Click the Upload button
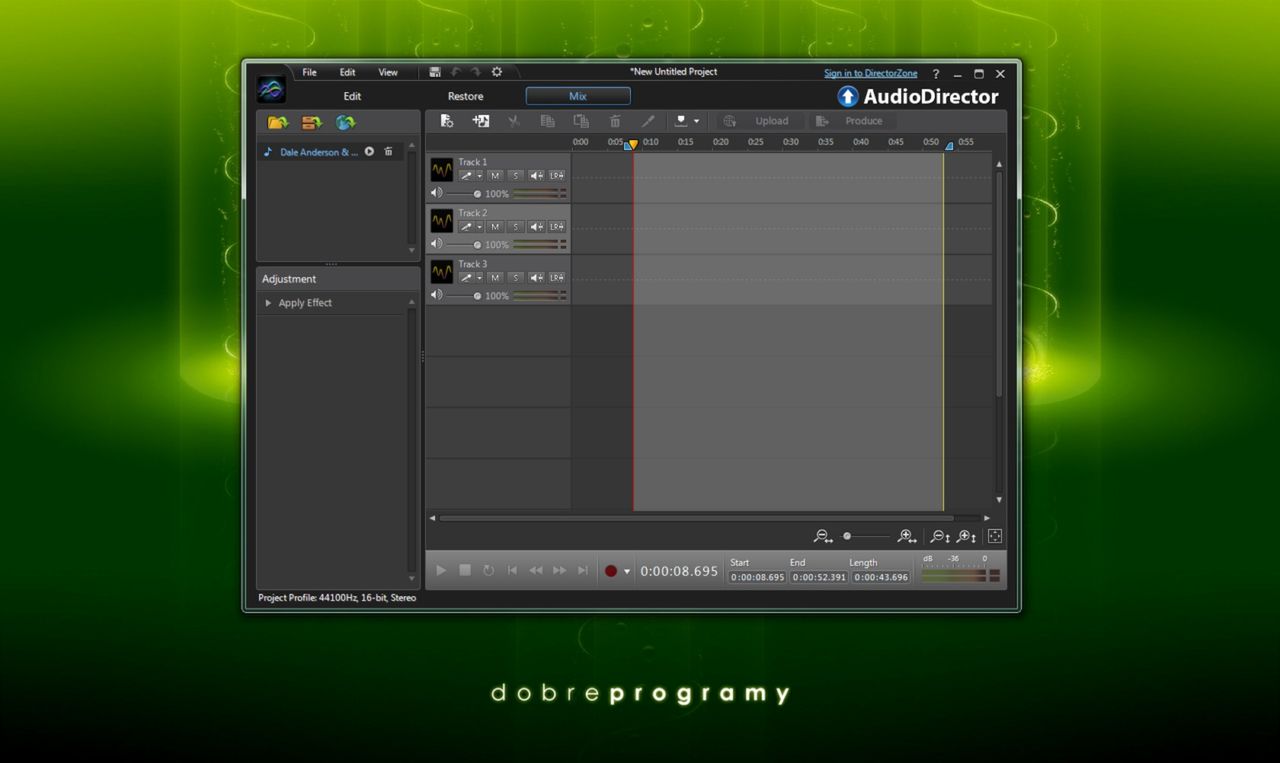 [x=761, y=121]
